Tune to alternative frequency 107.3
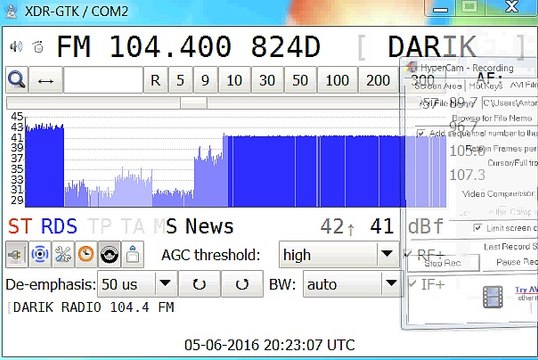The width and height of the screenshot is (538, 360). 467,175
